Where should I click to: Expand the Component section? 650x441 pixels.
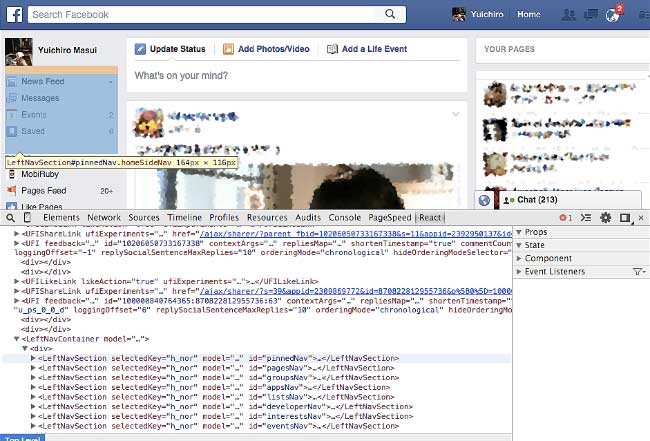click(x=519, y=258)
